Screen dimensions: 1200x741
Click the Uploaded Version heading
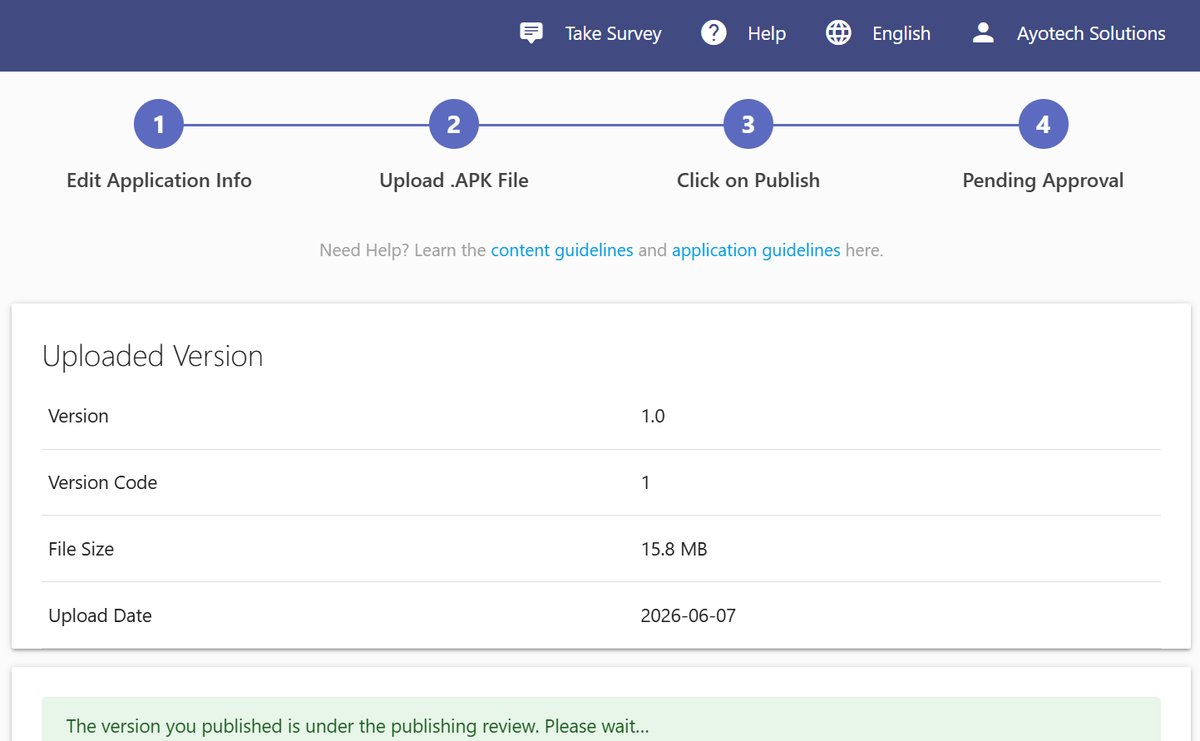(153, 356)
